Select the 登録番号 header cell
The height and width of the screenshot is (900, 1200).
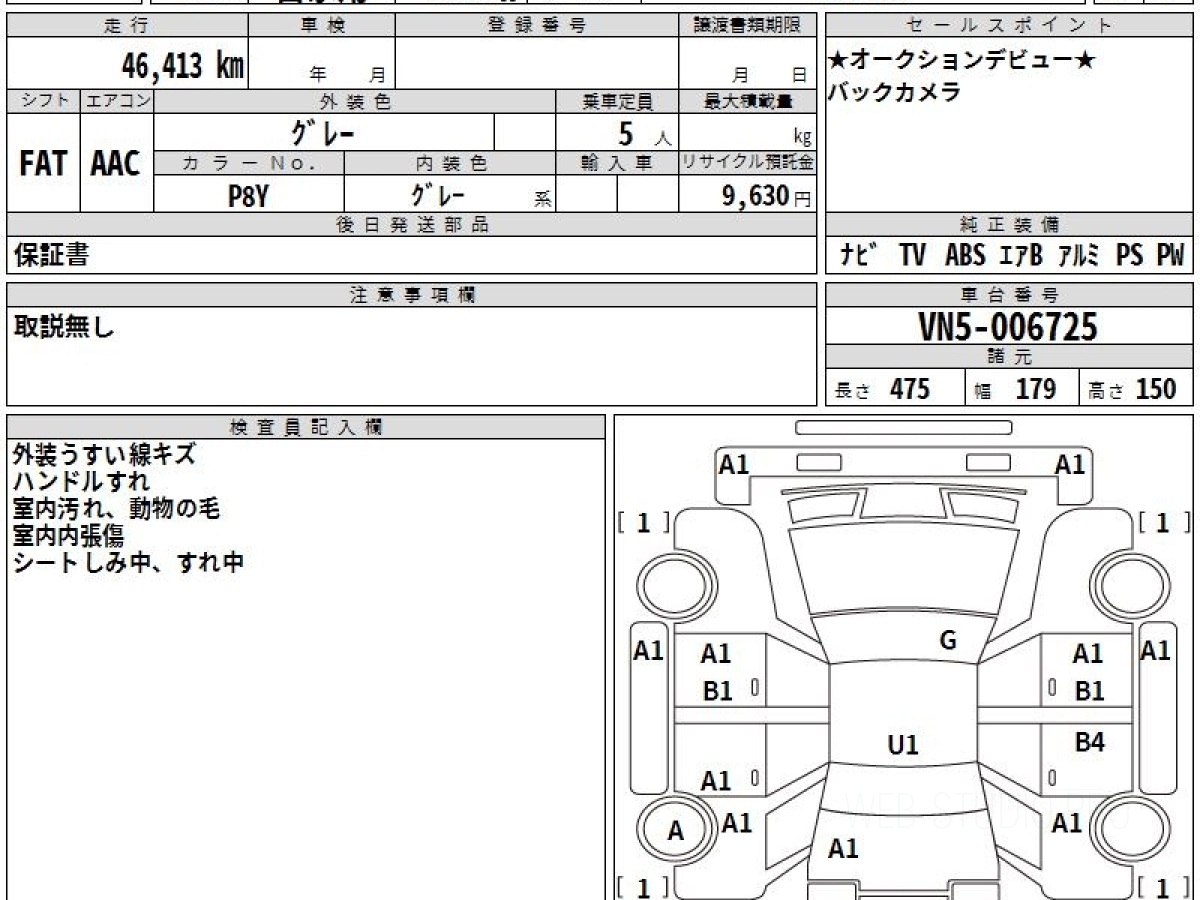point(536,25)
